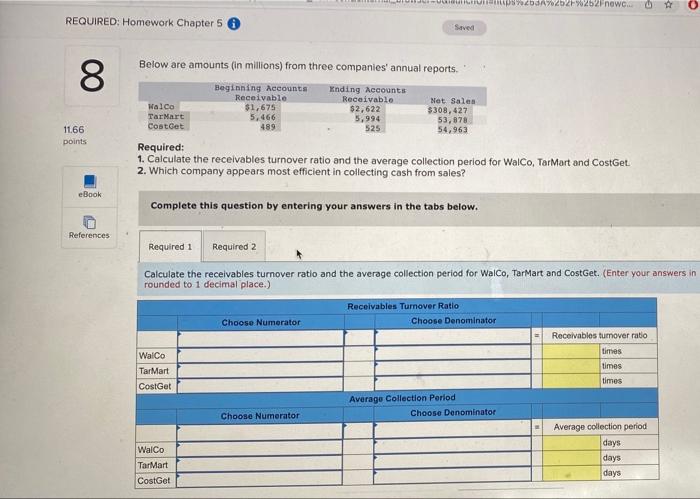Open CostGet collection period numerator dropdown
700x499 pixels.
point(260,479)
